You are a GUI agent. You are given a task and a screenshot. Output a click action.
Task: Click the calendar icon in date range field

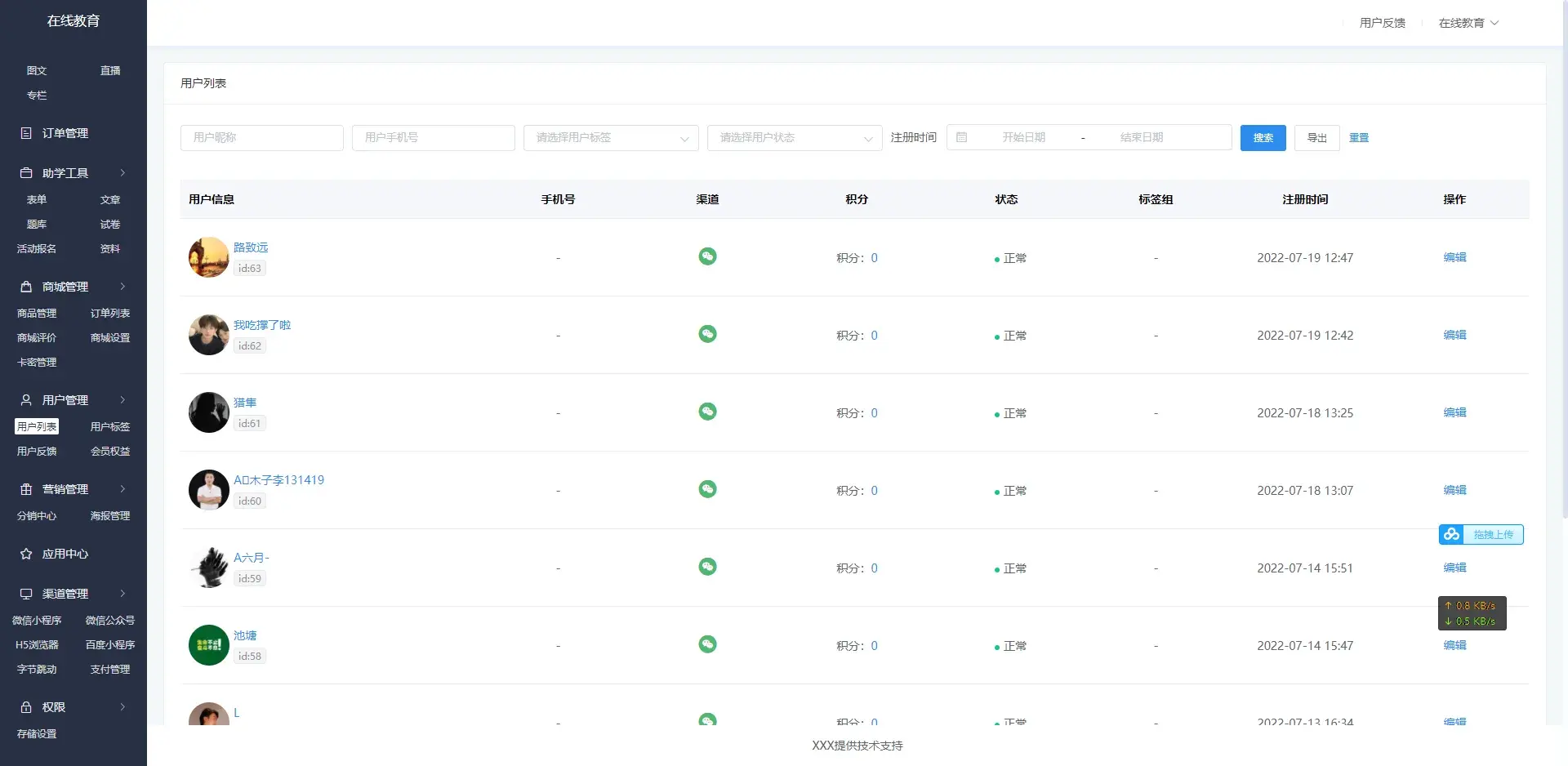pos(961,137)
